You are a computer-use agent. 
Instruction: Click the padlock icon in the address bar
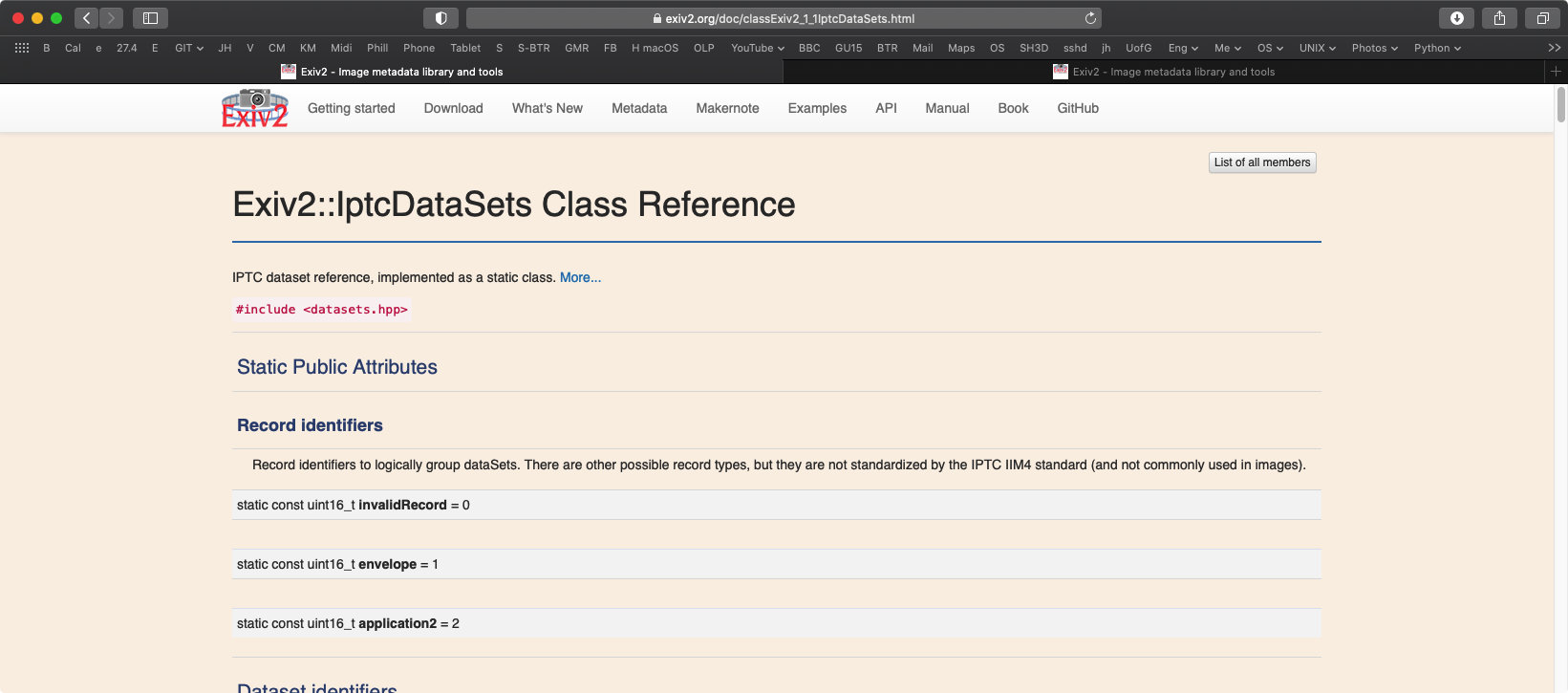coord(656,18)
